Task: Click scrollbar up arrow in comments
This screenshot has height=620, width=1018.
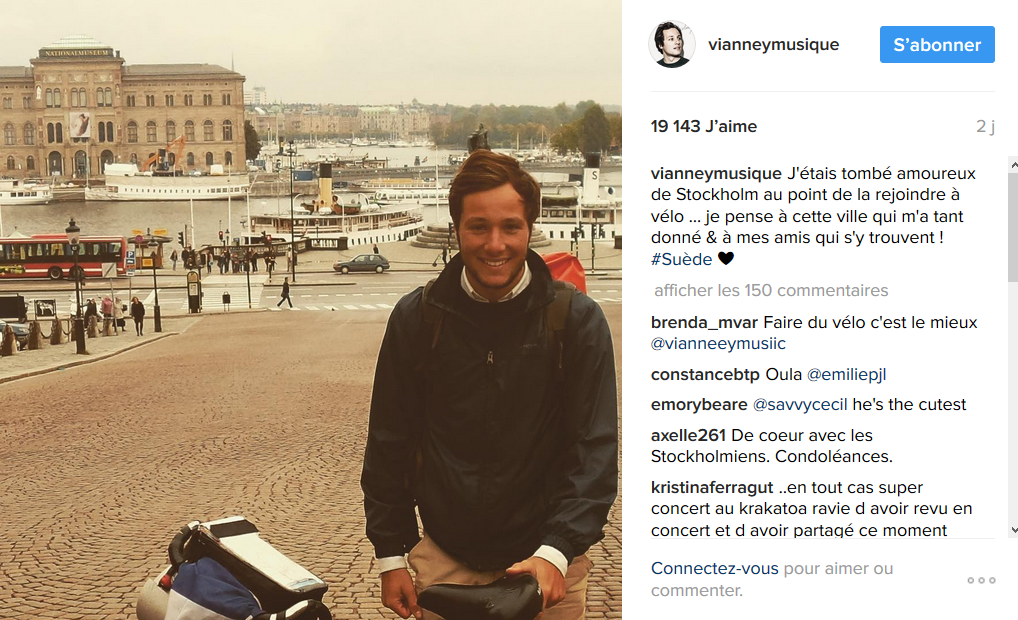Action: [x=1013, y=166]
